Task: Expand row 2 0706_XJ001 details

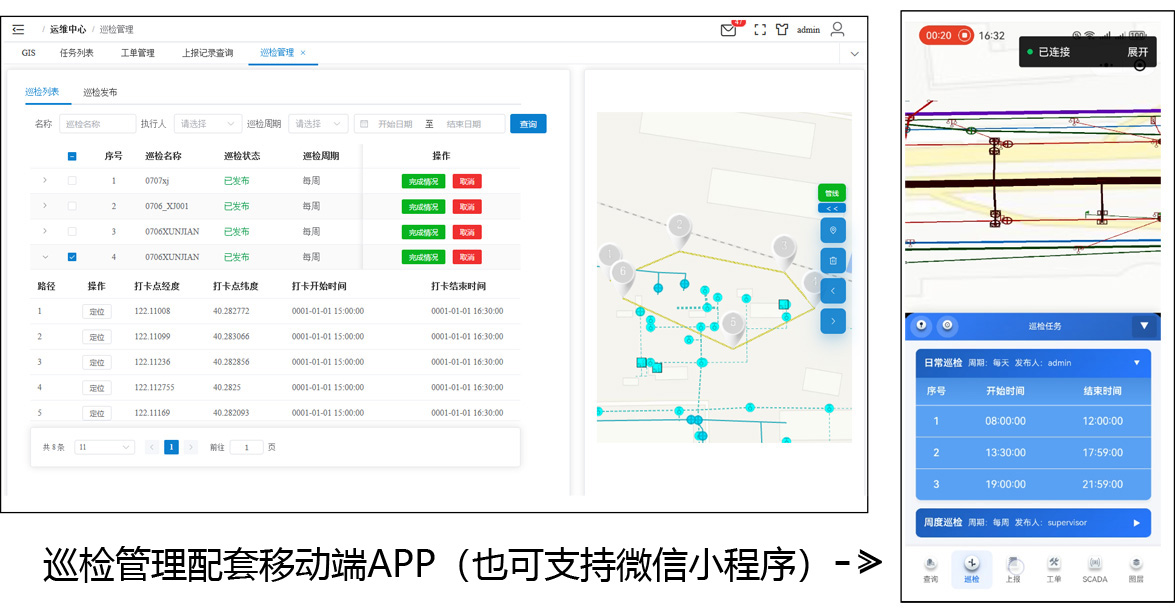Action: point(45,206)
